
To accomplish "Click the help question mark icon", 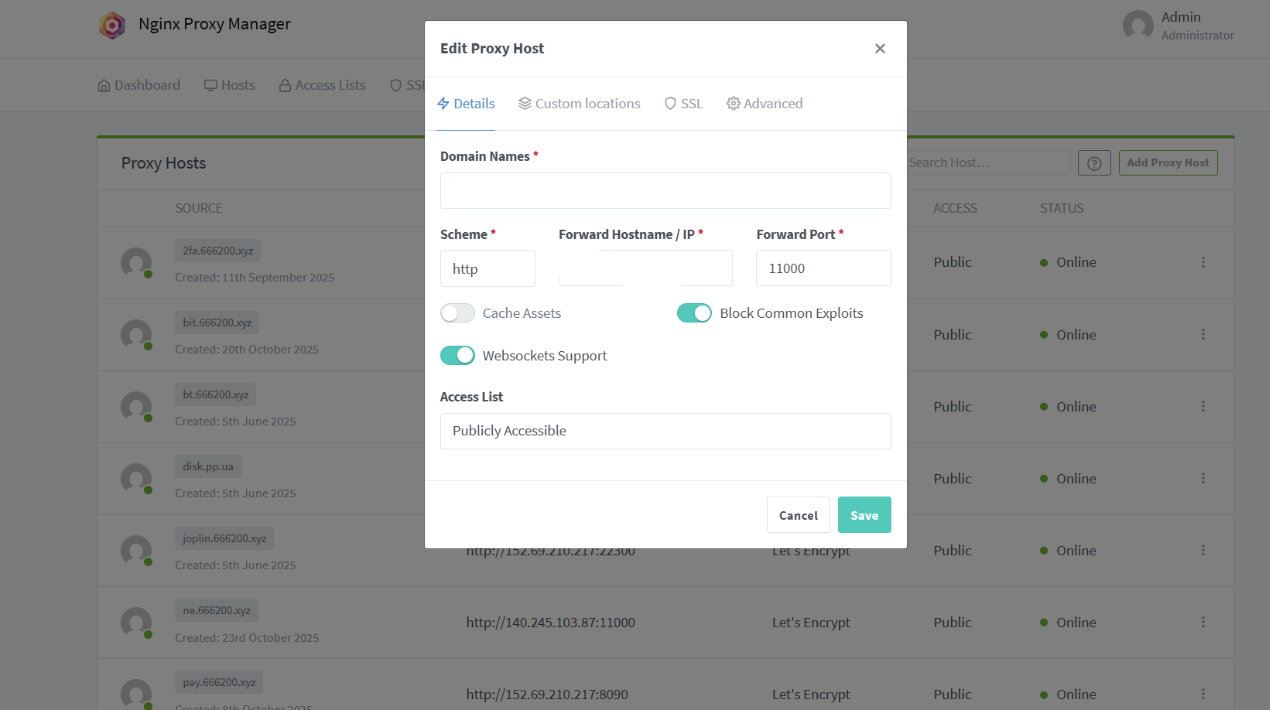I will (1094, 163).
